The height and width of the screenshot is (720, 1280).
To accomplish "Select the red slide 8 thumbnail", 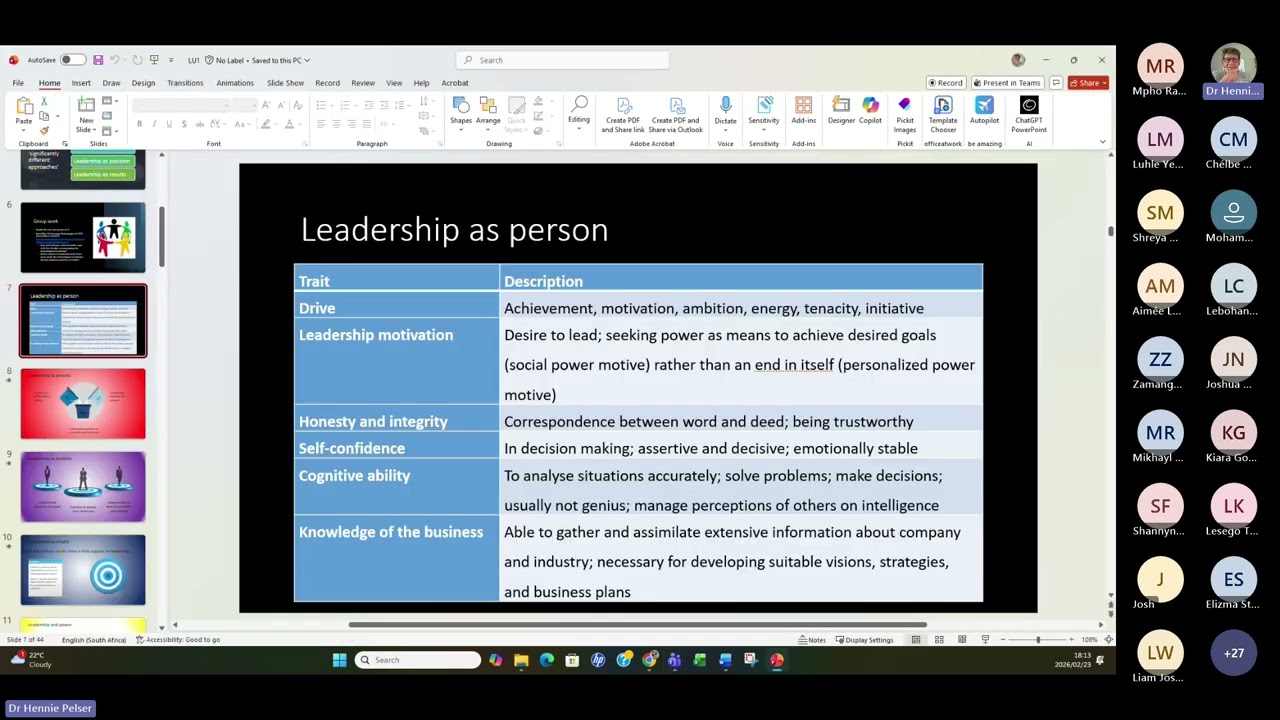I will point(83,404).
